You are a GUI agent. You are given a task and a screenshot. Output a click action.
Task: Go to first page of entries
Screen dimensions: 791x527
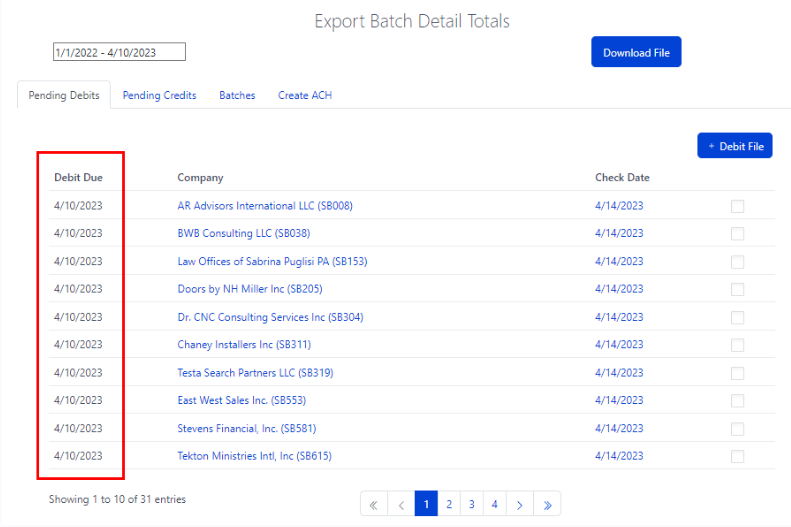[374, 504]
